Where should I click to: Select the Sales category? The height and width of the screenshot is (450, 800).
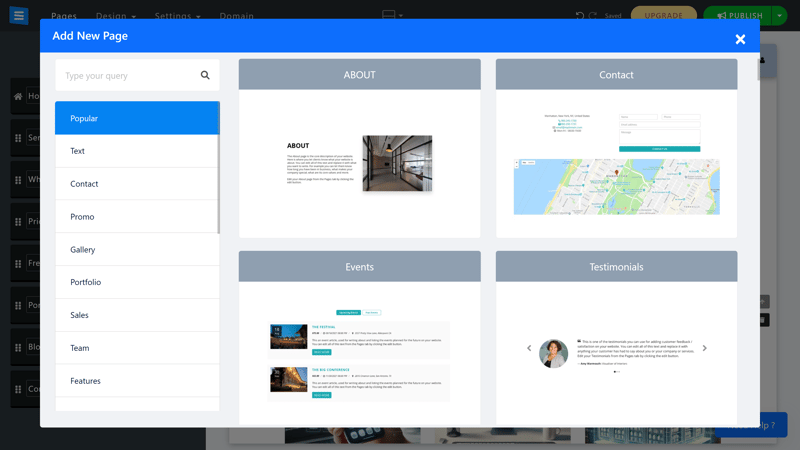pyautogui.click(x=137, y=315)
